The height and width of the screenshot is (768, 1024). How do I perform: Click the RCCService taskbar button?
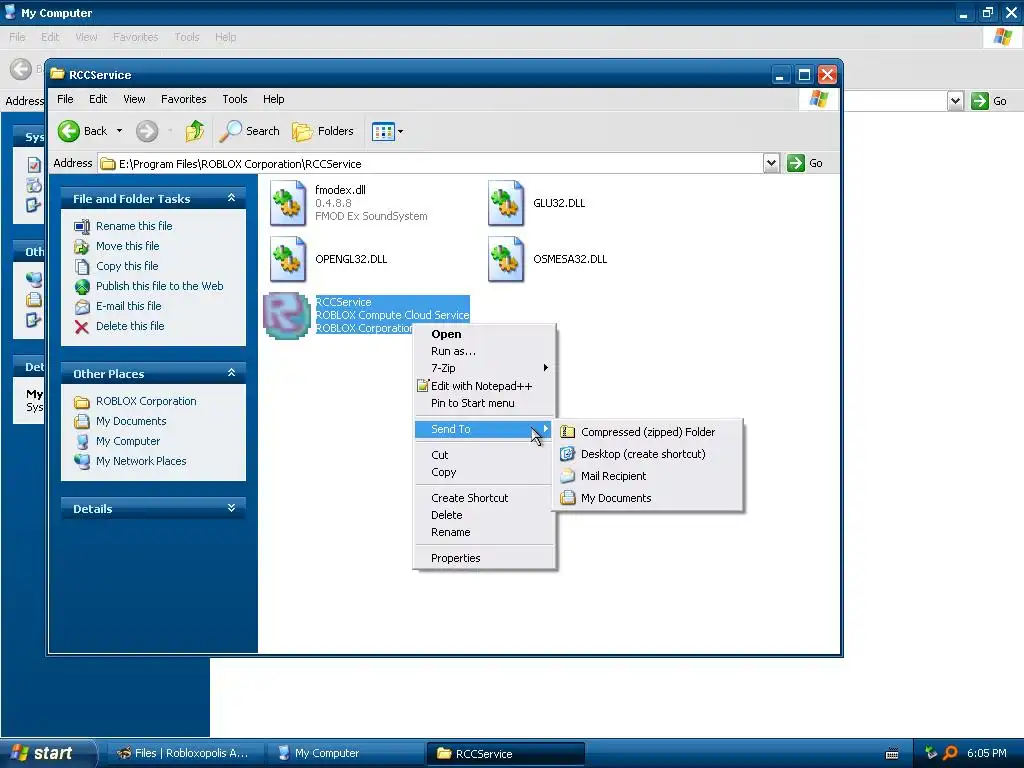click(x=506, y=753)
